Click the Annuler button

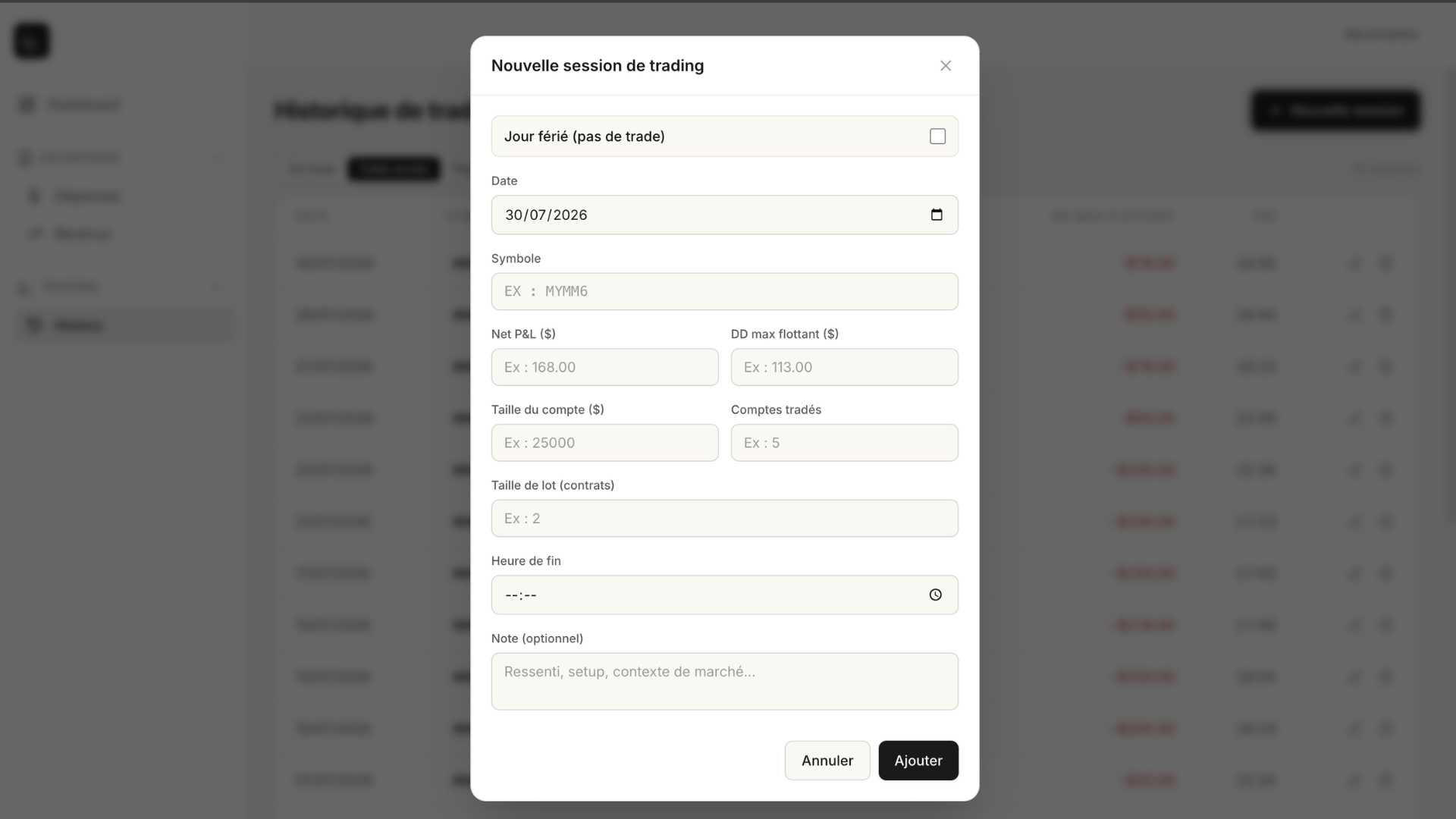[x=827, y=761]
